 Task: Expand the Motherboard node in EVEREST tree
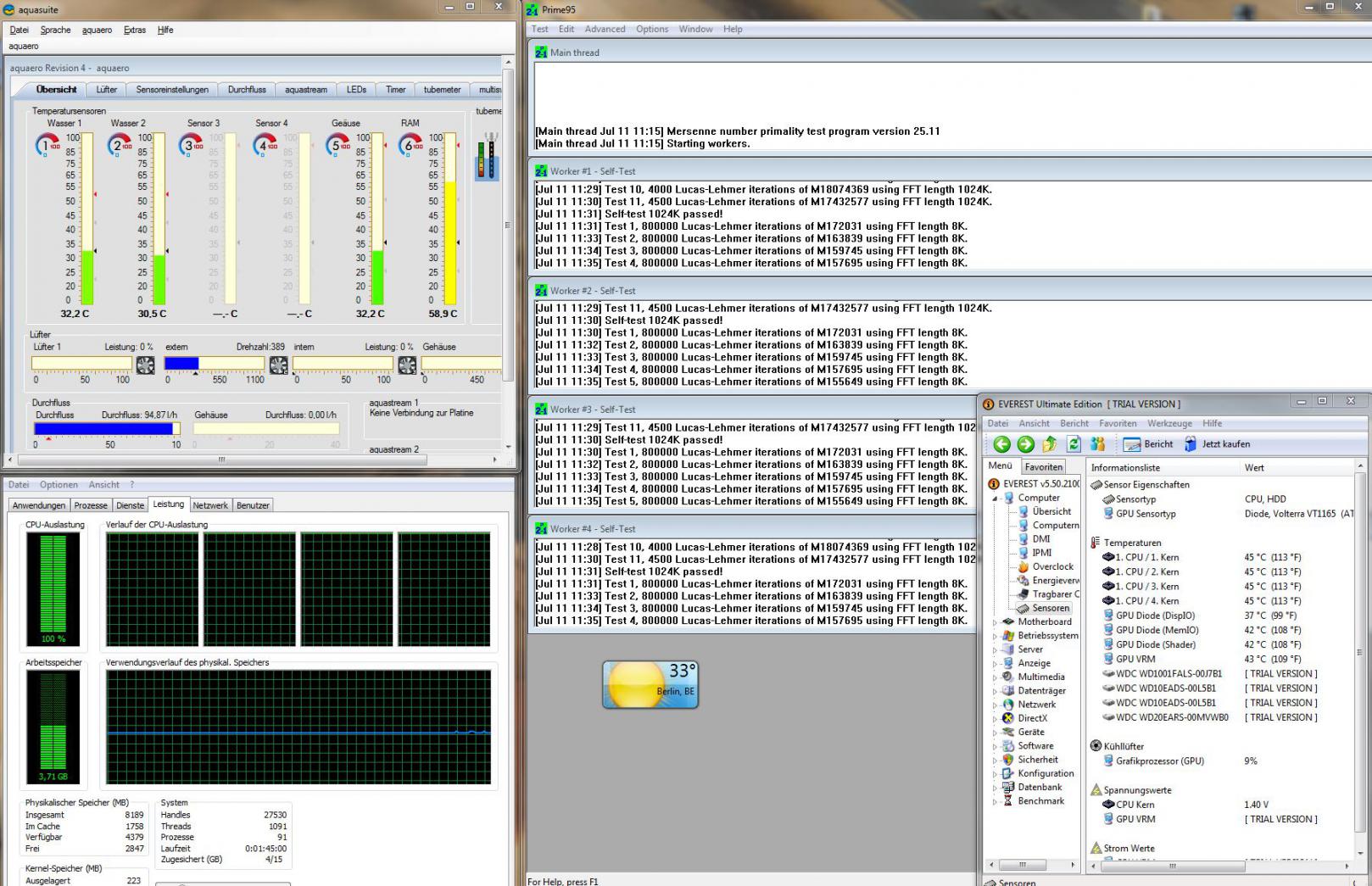tap(996, 622)
